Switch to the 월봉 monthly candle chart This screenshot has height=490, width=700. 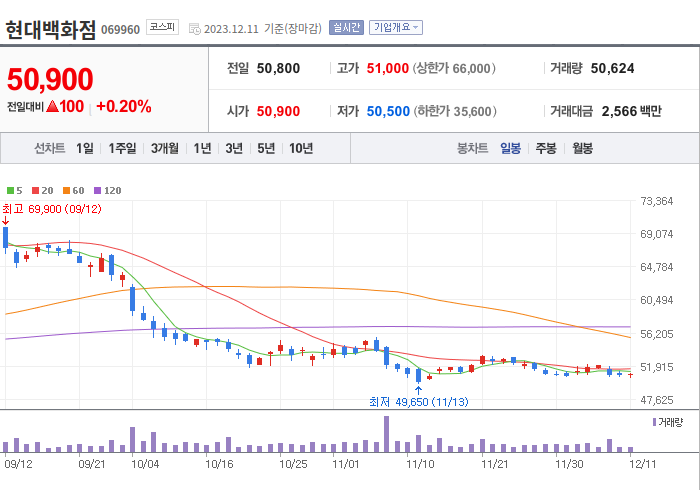click(583, 148)
